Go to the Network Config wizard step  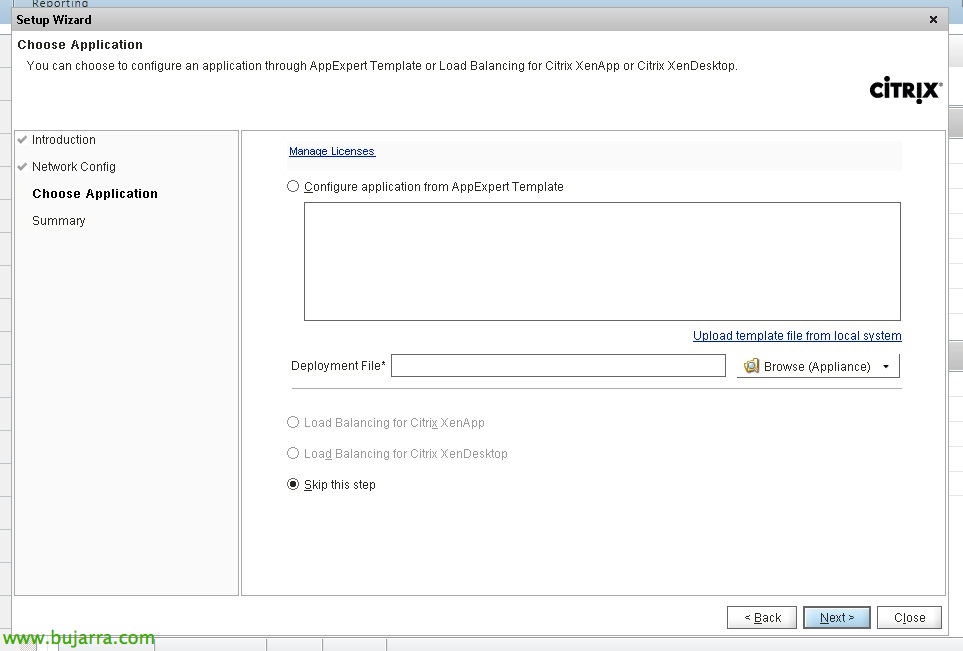(74, 166)
